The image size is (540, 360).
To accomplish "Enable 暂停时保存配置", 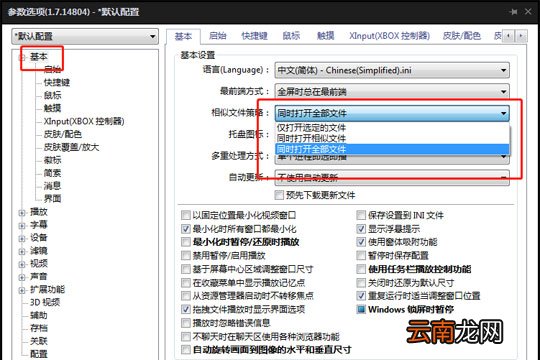I will pos(361,256).
